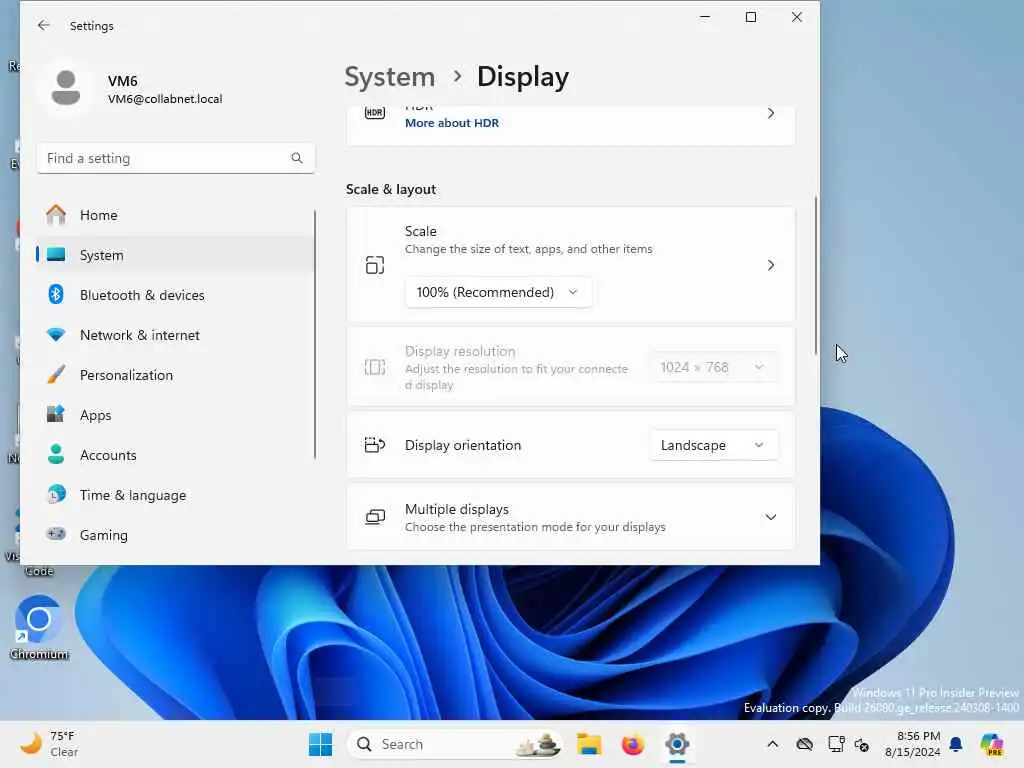
Task: Click the muted volume tray icon
Action: click(x=861, y=744)
